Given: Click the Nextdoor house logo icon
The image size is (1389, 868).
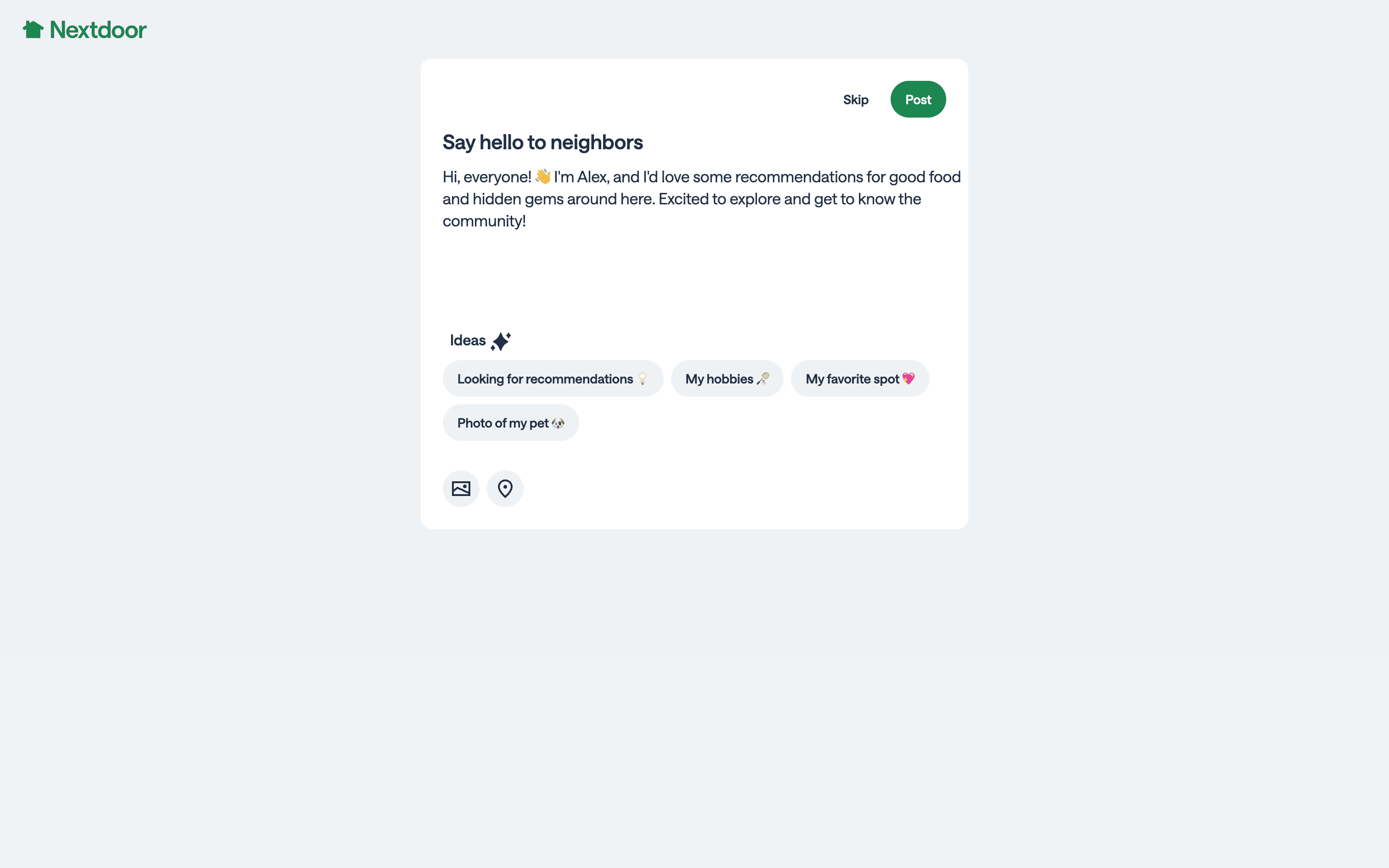Looking at the screenshot, I should pos(33,29).
